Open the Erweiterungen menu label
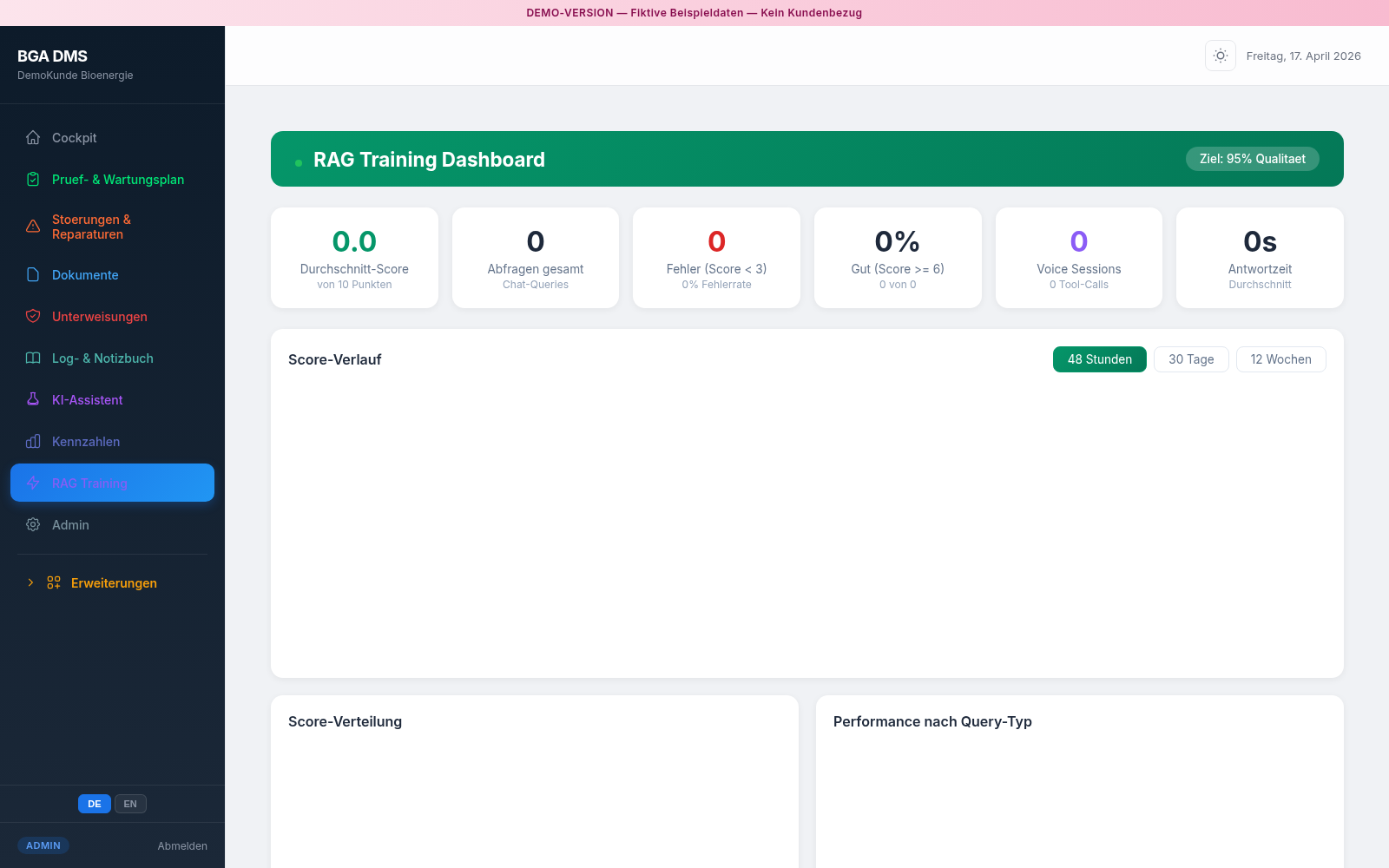 click(114, 583)
